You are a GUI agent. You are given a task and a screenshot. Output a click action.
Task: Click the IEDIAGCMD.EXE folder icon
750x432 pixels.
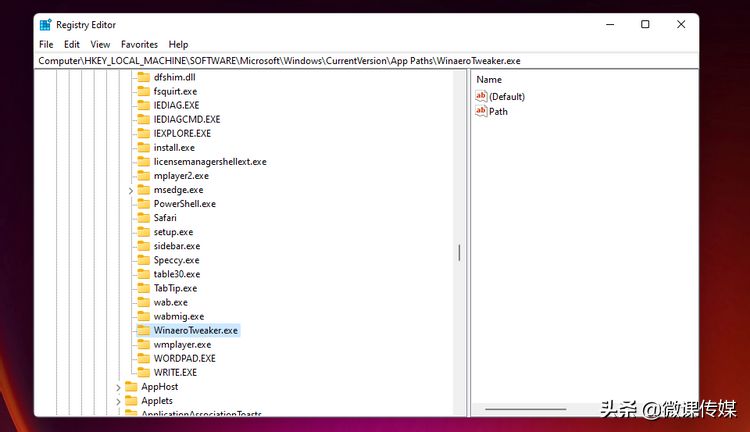[143, 119]
